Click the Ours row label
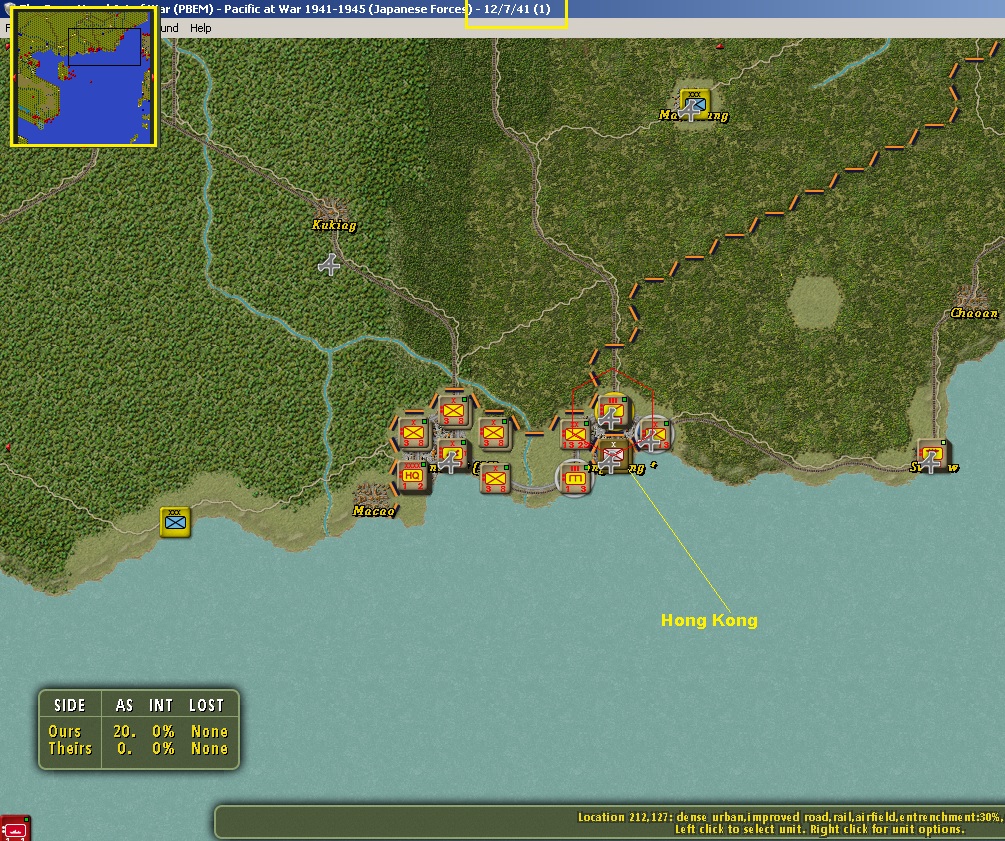1005x841 pixels. coord(65,731)
